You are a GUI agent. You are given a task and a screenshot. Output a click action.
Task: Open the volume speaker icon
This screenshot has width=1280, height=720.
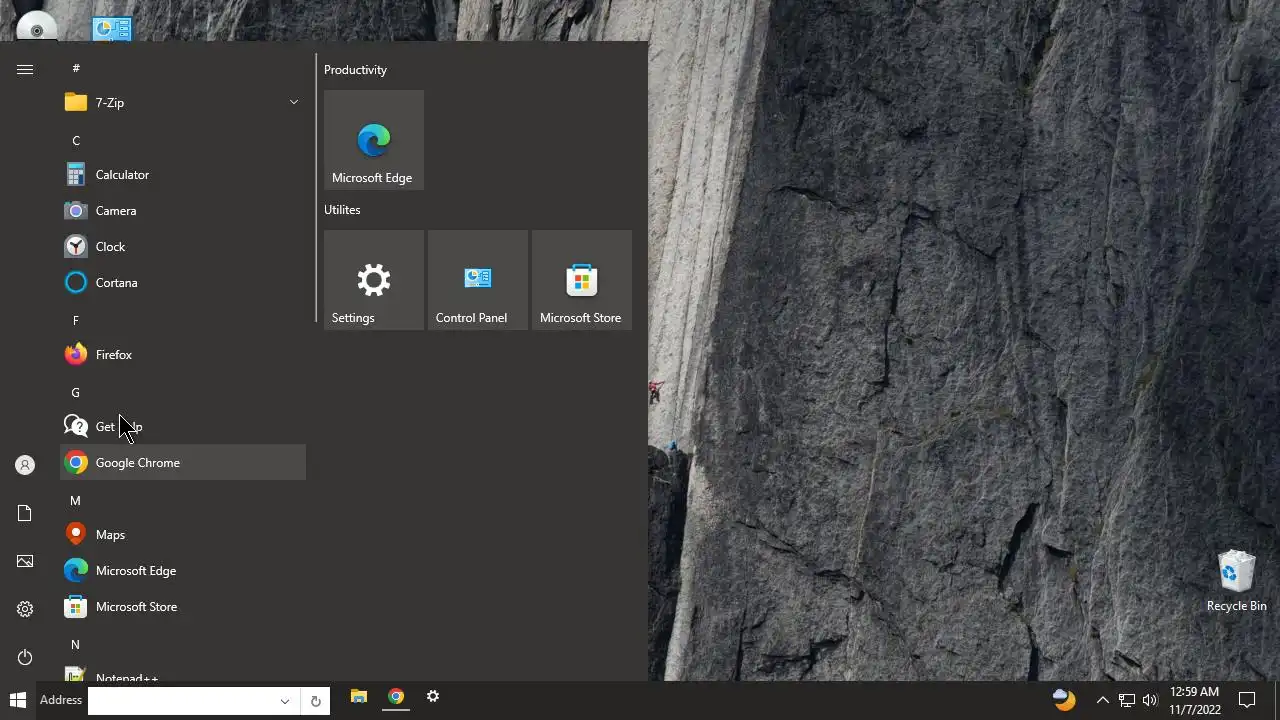[1150, 700]
